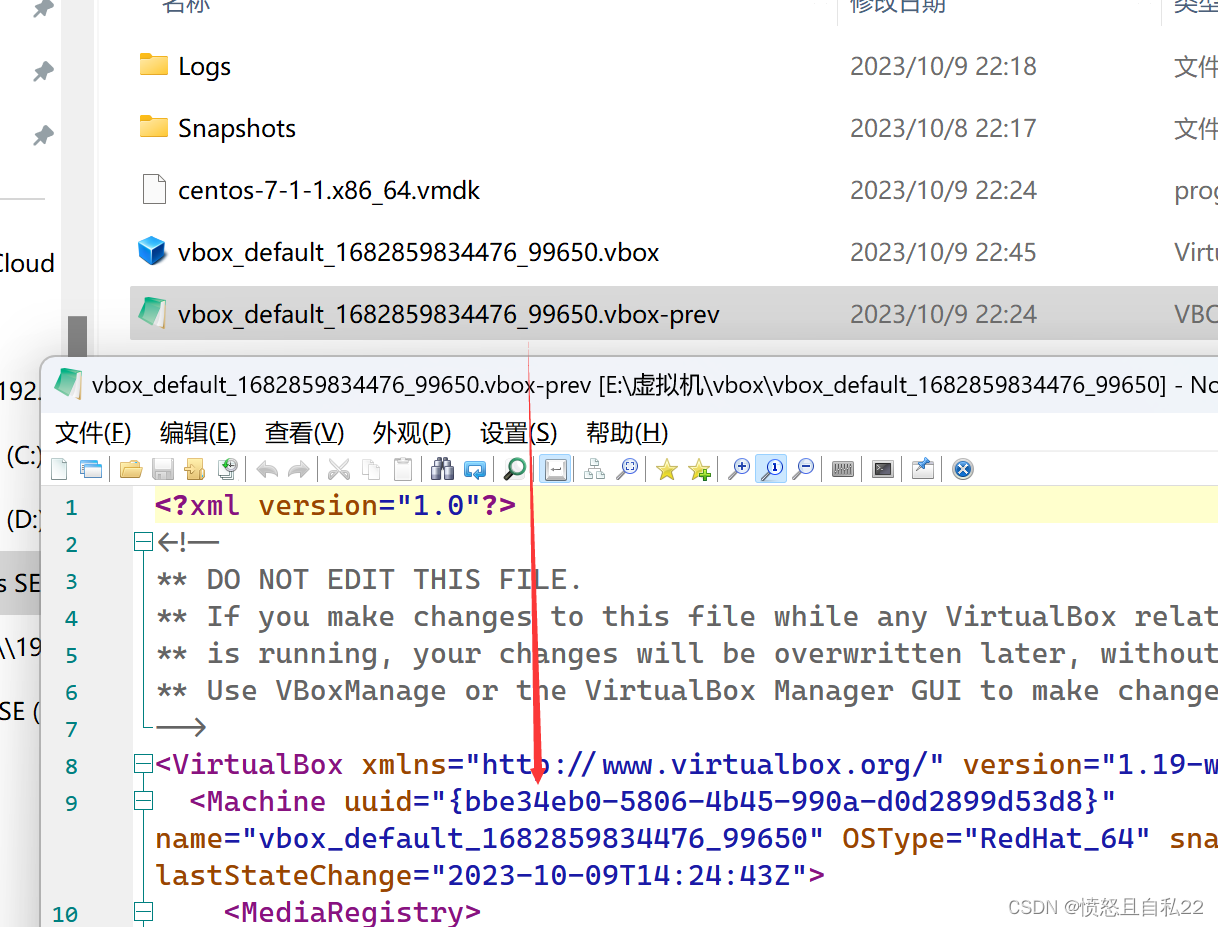1218x927 pixels.
Task: Click the date 2023/10/9 22:45
Action: [x=943, y=253]
